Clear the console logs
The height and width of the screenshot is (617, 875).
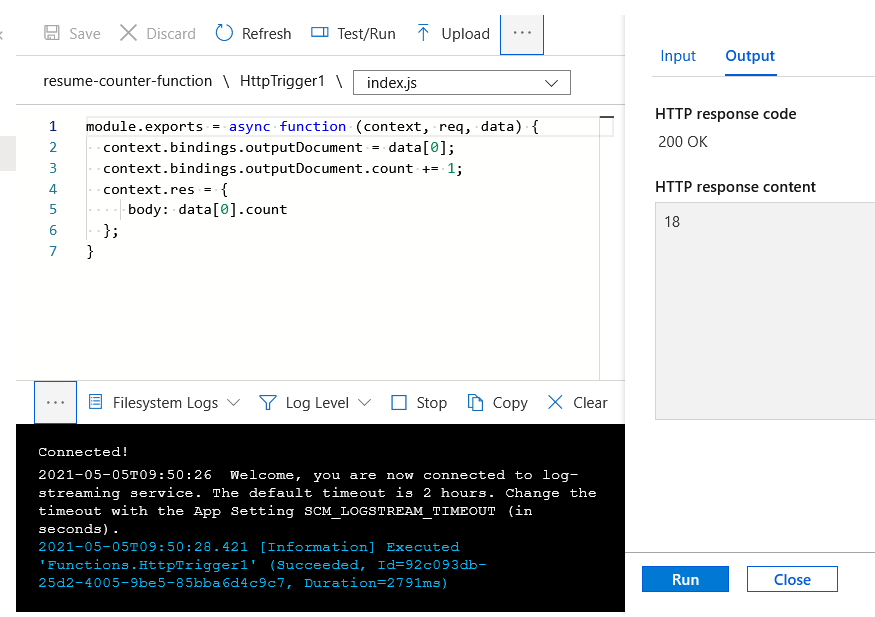pyautogui.click(x=576, y=402)
